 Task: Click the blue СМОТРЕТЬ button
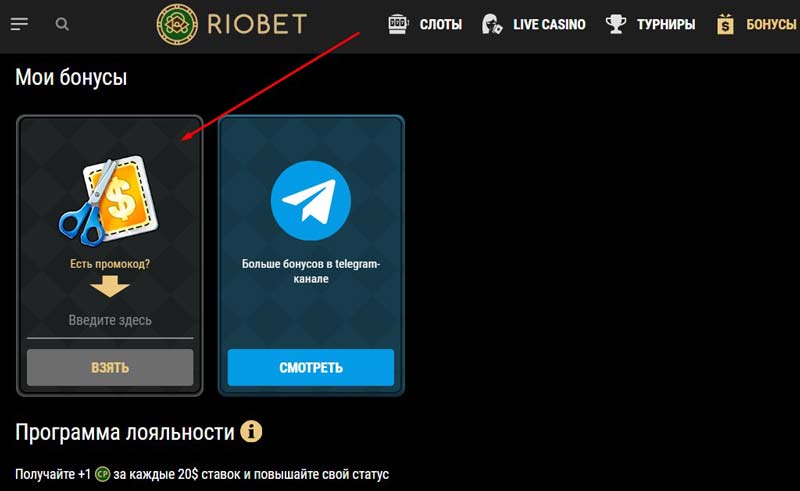311,367
